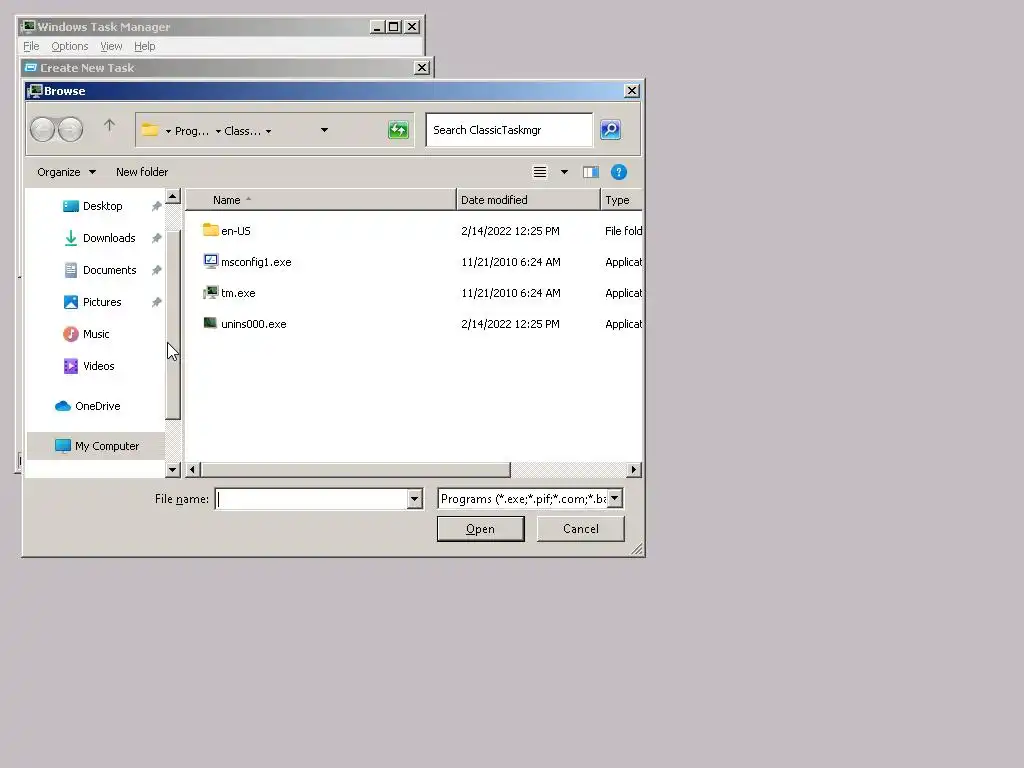Click the green refresh icon in address bar
Image resolution: width=1024 pixels, height=768 pixels.
click(x=398, y=130)
